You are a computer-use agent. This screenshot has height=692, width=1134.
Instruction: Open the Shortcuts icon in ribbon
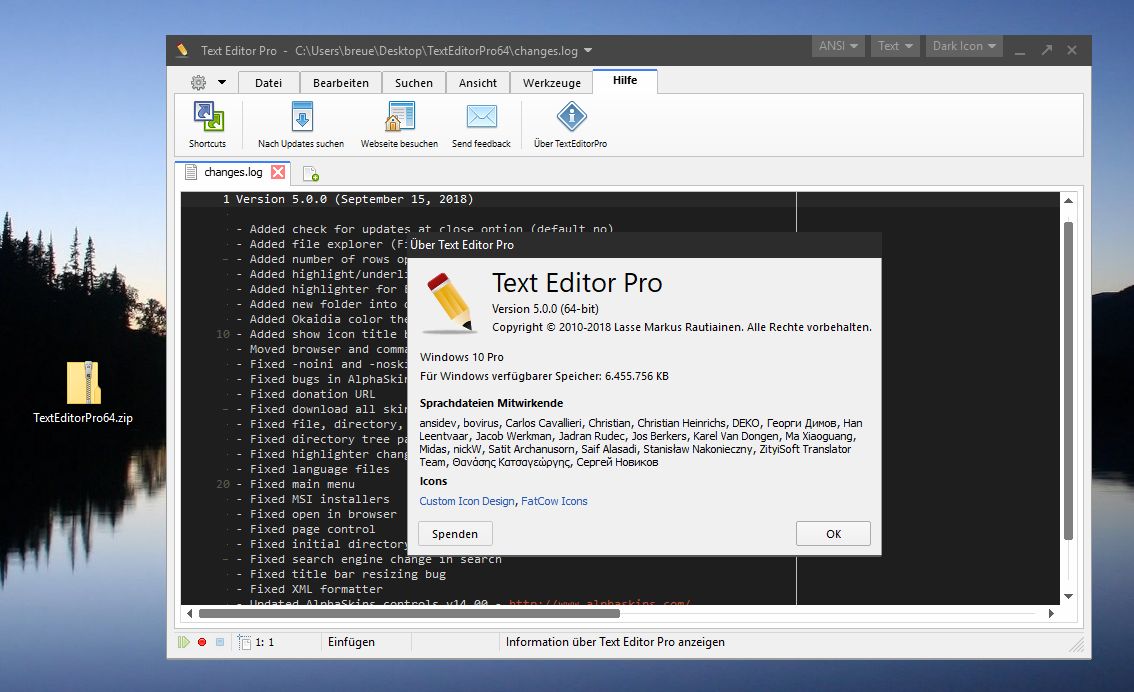(x=208, y=116)
